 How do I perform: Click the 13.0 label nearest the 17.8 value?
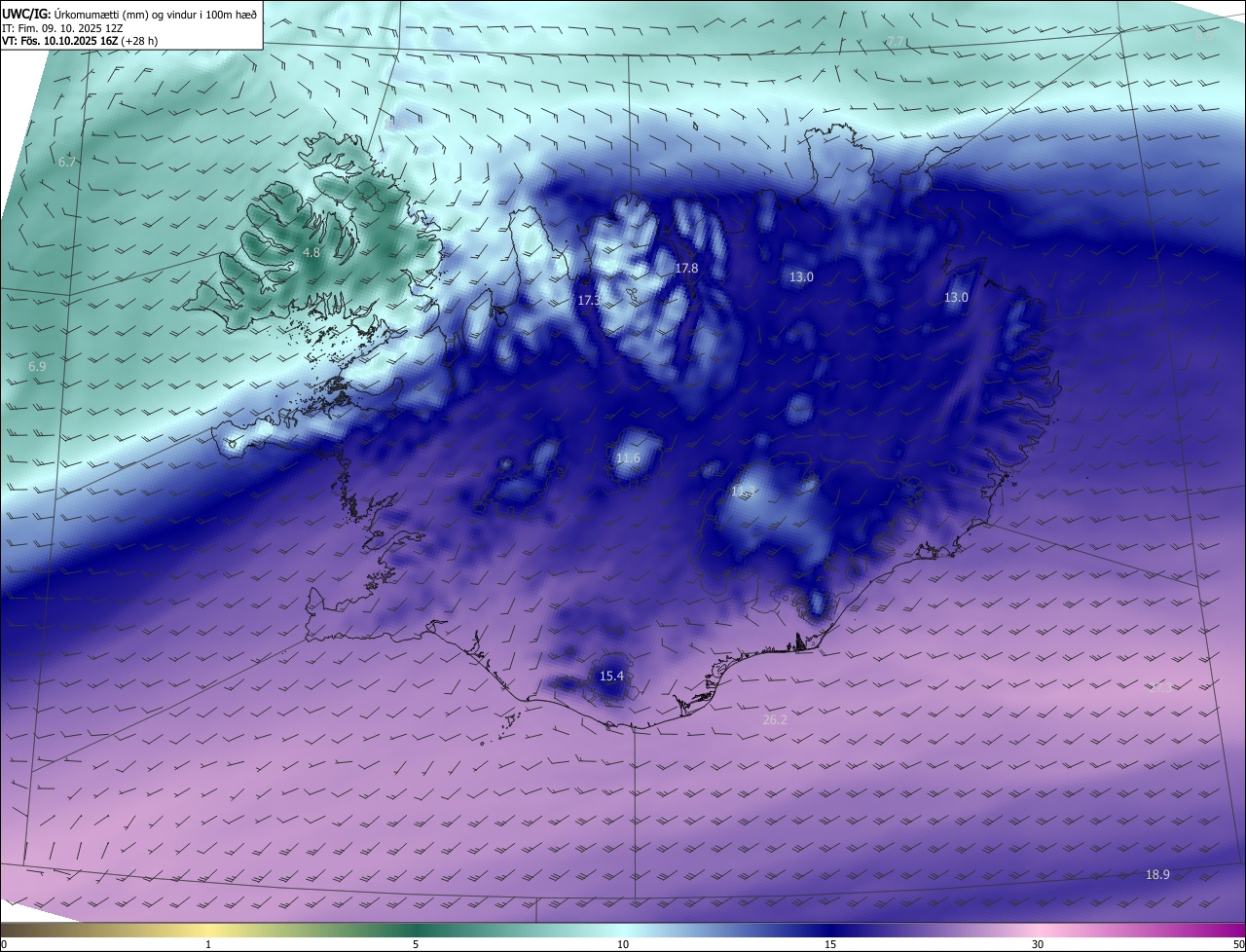801,277
